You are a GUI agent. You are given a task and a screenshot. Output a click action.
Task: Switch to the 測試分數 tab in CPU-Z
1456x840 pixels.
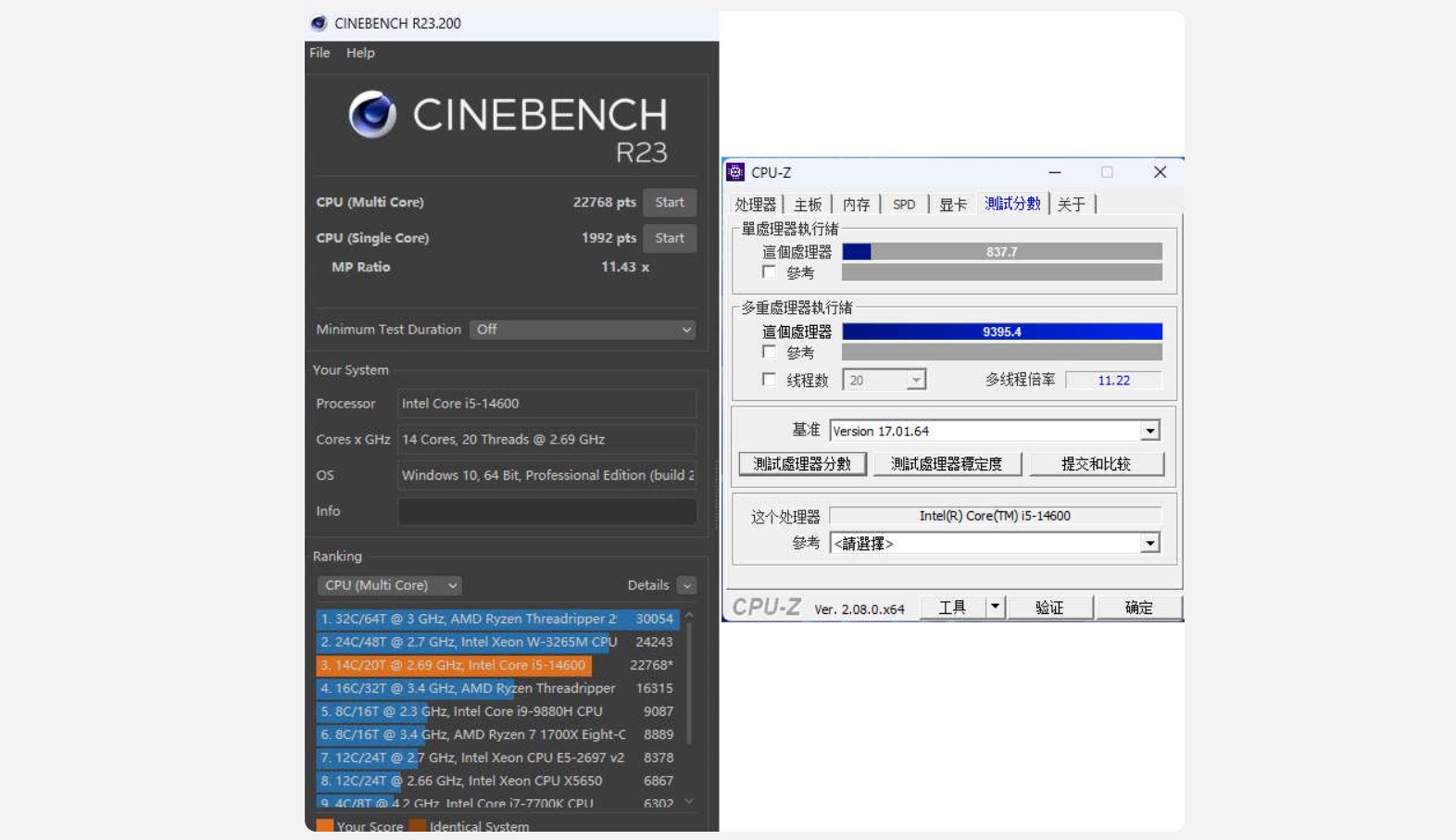click(1012, 204)
